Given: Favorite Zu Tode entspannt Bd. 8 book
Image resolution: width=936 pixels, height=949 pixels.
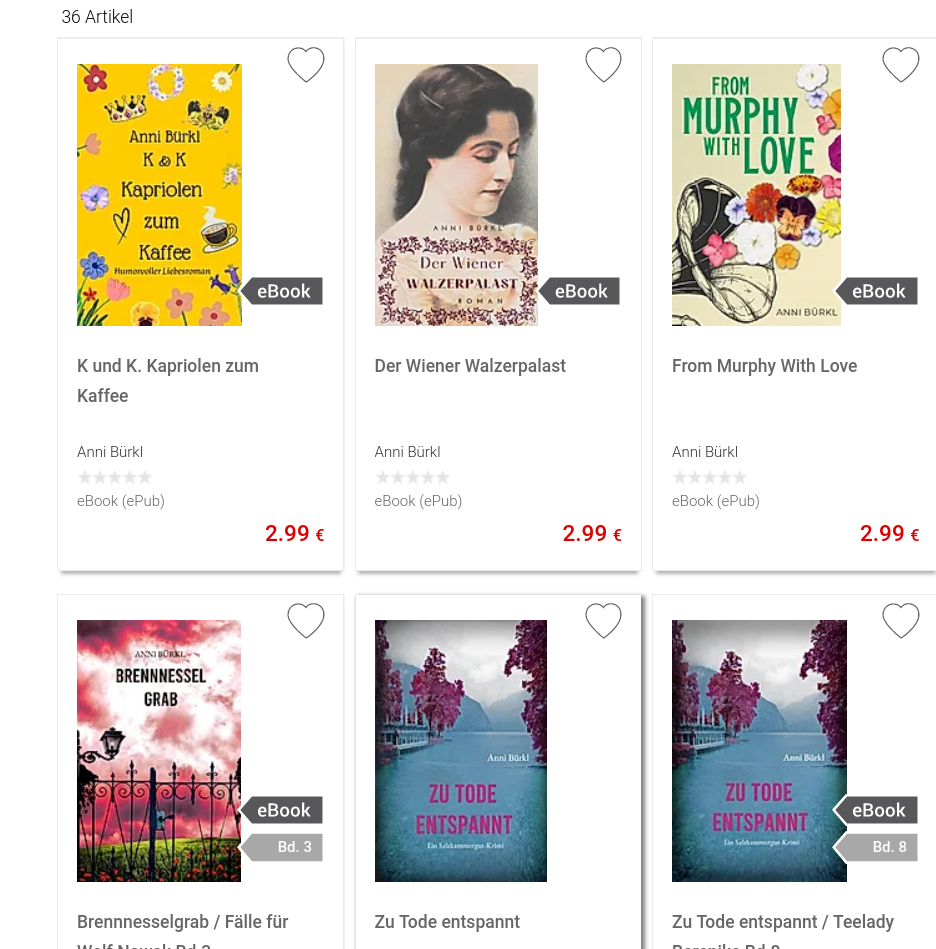Looking at the screenshot, I should click(x=900, y=620).
